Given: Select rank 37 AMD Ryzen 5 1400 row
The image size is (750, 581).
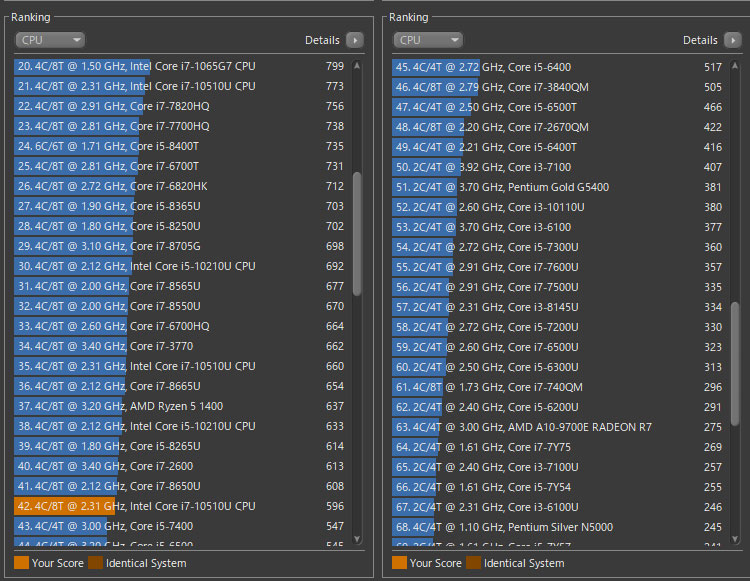Looking at the screenshot, I should point(181,406).
